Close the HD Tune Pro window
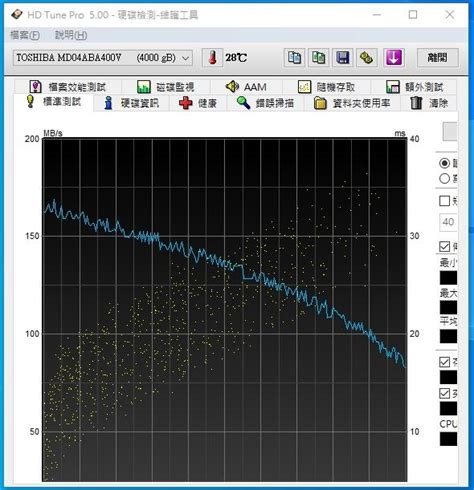This screenshot has width=474, height=490. [x=450, y=15]
